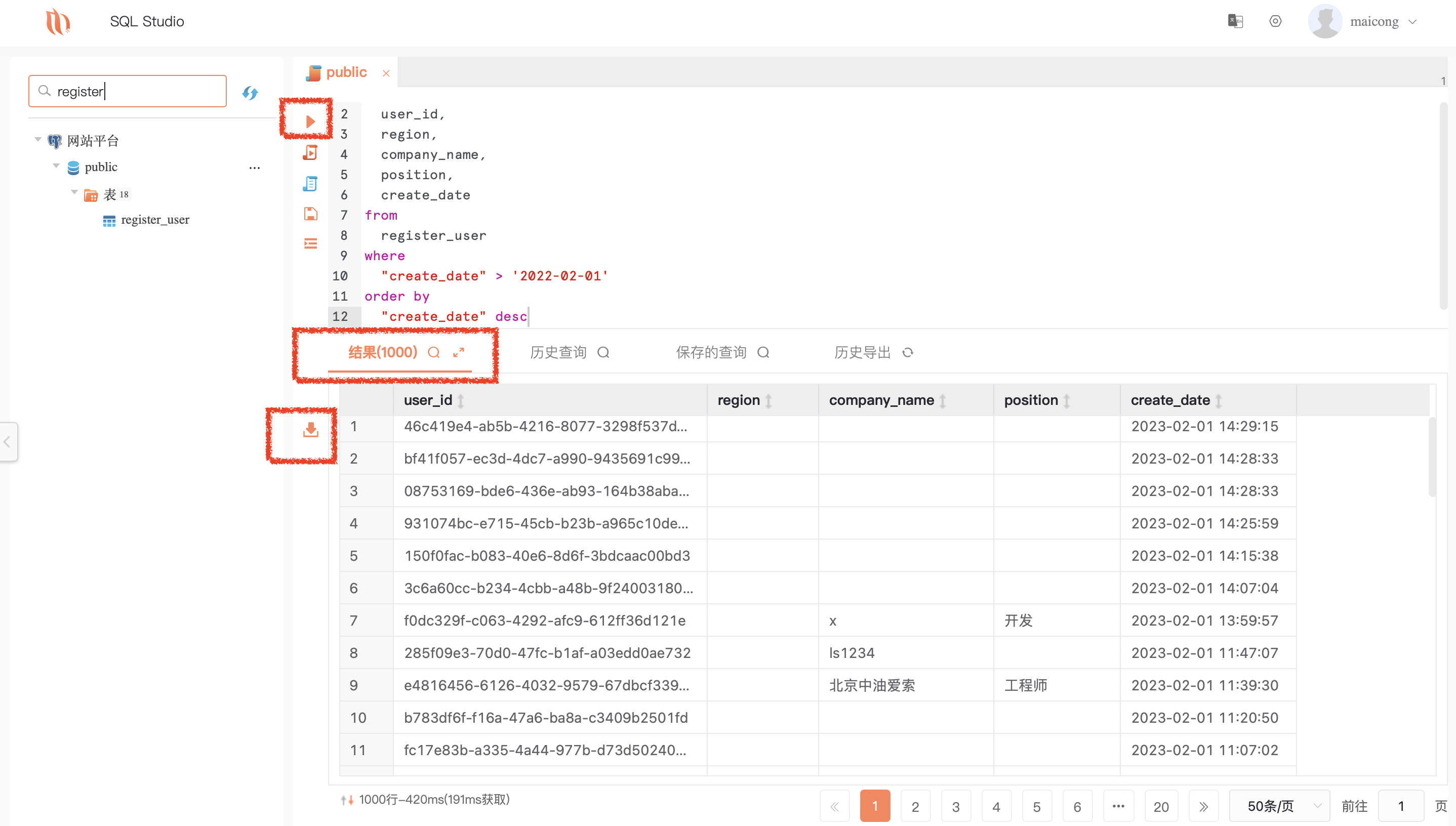Toggle sort on the company_name column

tap(944, 400)
